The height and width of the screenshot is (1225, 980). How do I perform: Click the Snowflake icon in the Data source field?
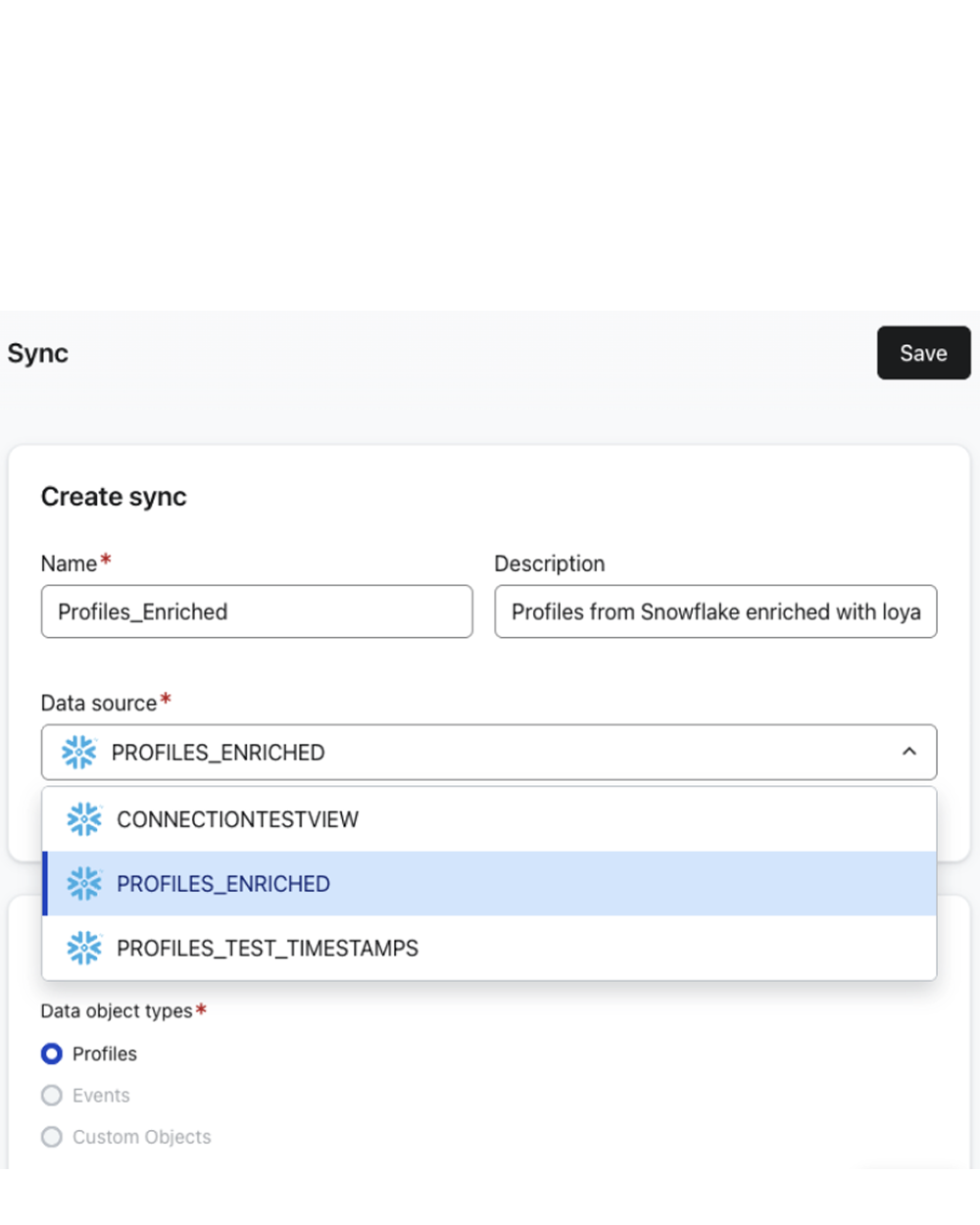click(x=79, y=753)
